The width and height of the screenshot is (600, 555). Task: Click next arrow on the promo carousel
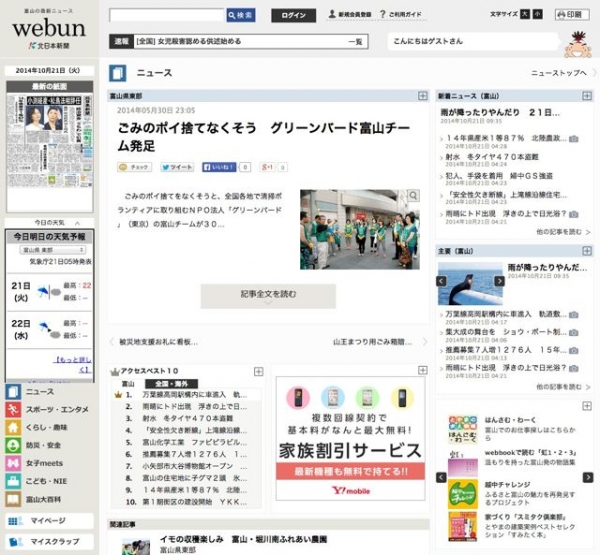pos(587,477)
